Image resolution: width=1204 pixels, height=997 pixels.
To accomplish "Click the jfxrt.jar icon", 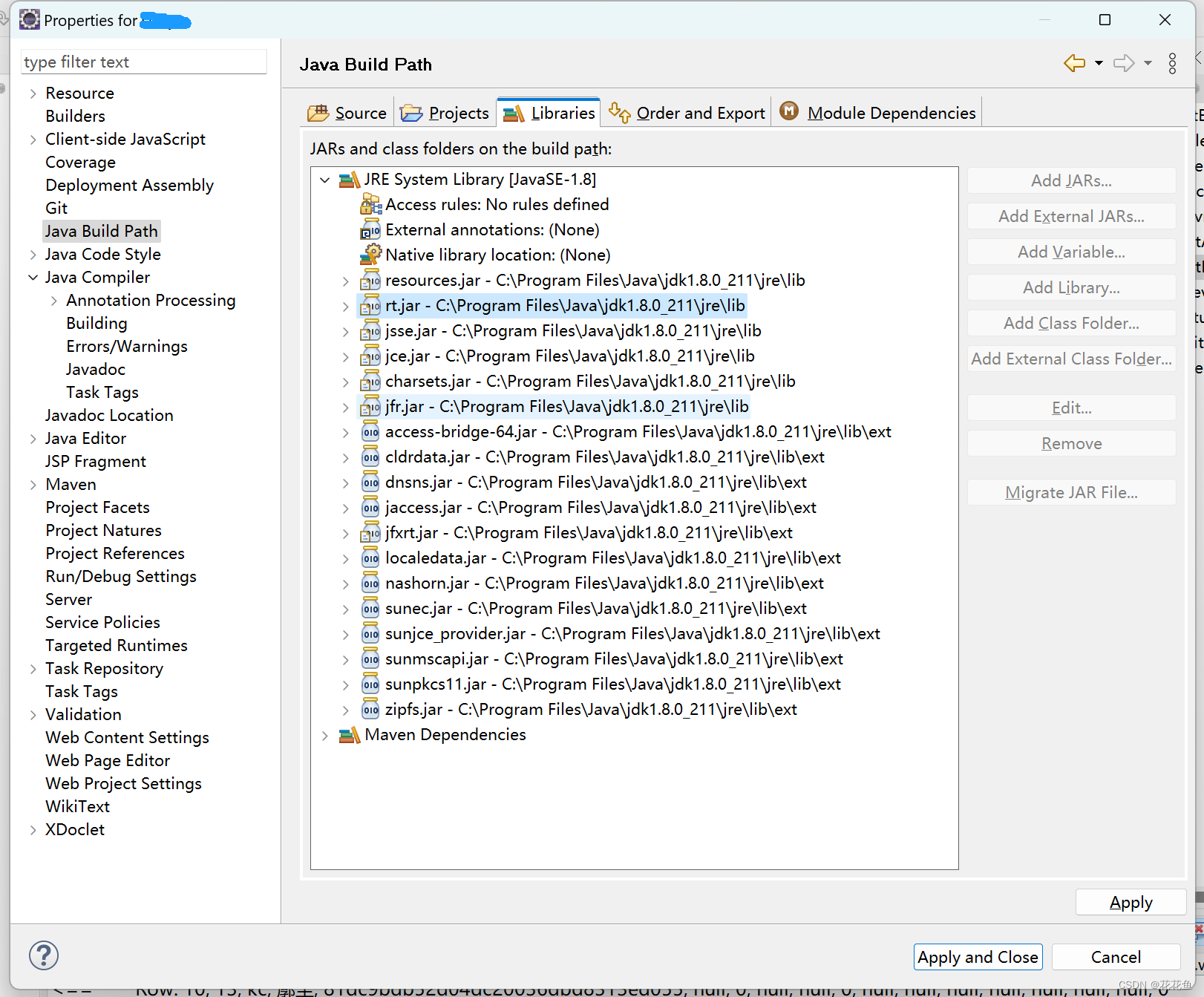I will pos(370,533).
